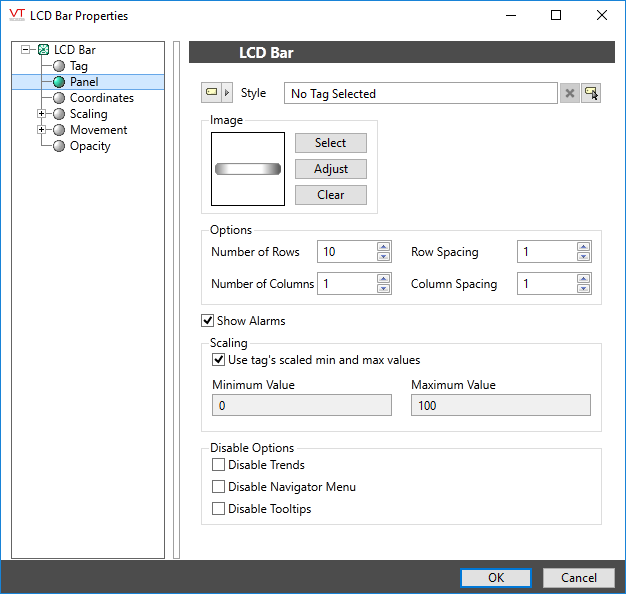Uncheck Use tag's scaled min and max values
Screen dimensions: 626x594
coord(219,360)
